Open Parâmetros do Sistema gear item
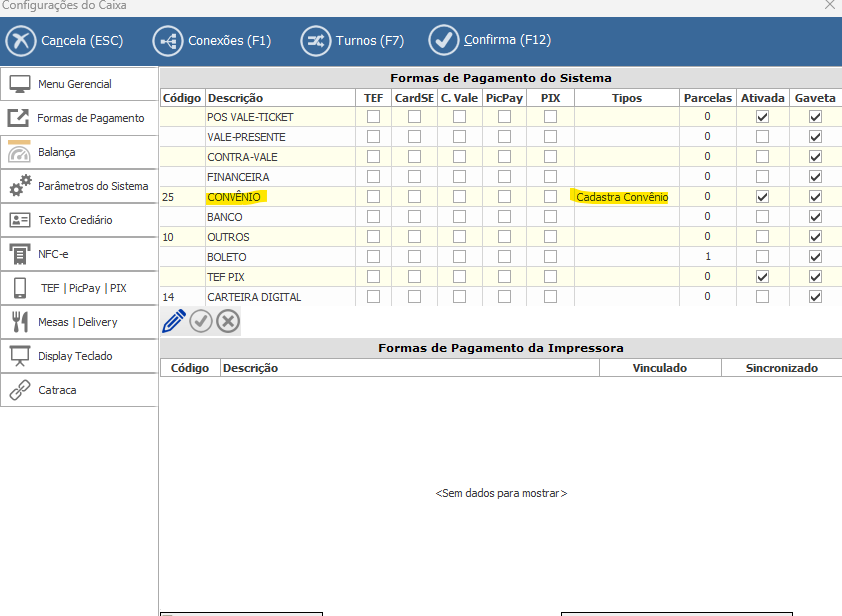Screen dimensions: 842x616 (79, 186)
